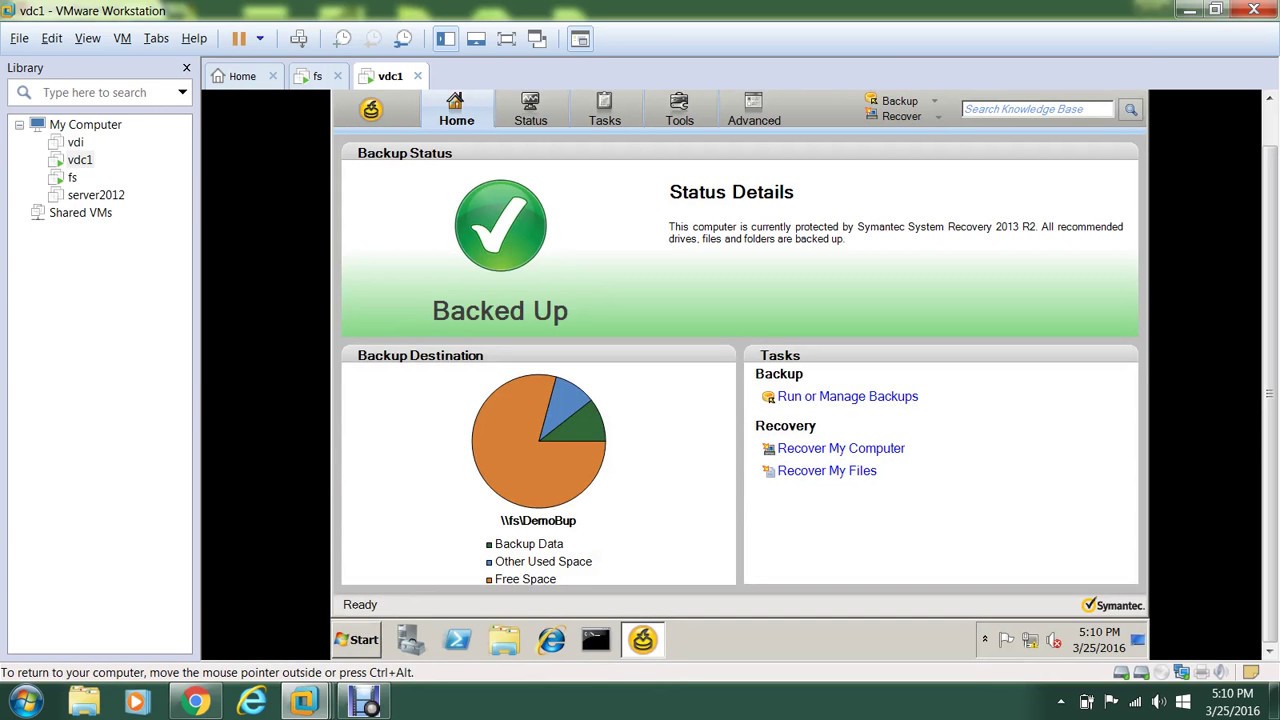
Task: Open the power options dropdown arrow
Action: 260,38
